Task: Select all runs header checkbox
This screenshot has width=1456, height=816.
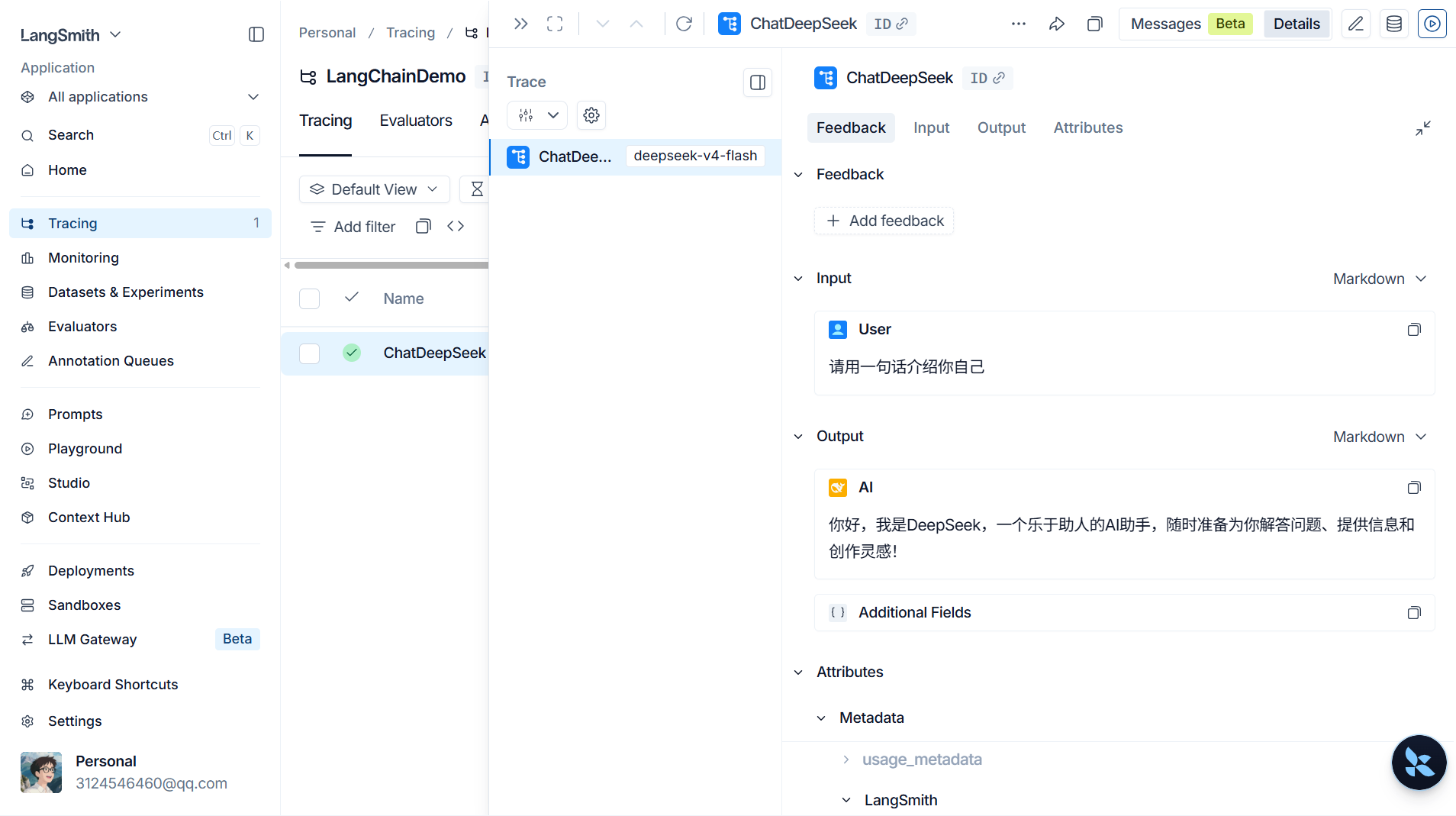Action: [309, 298]
